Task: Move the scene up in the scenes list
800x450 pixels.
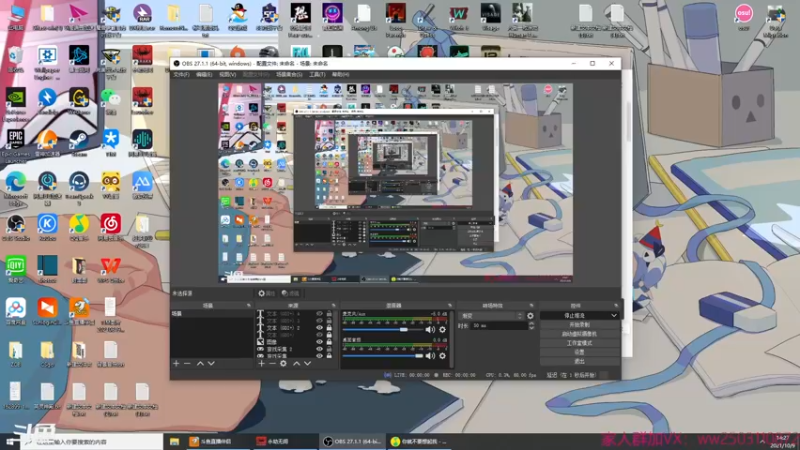Action: (200, 363)
